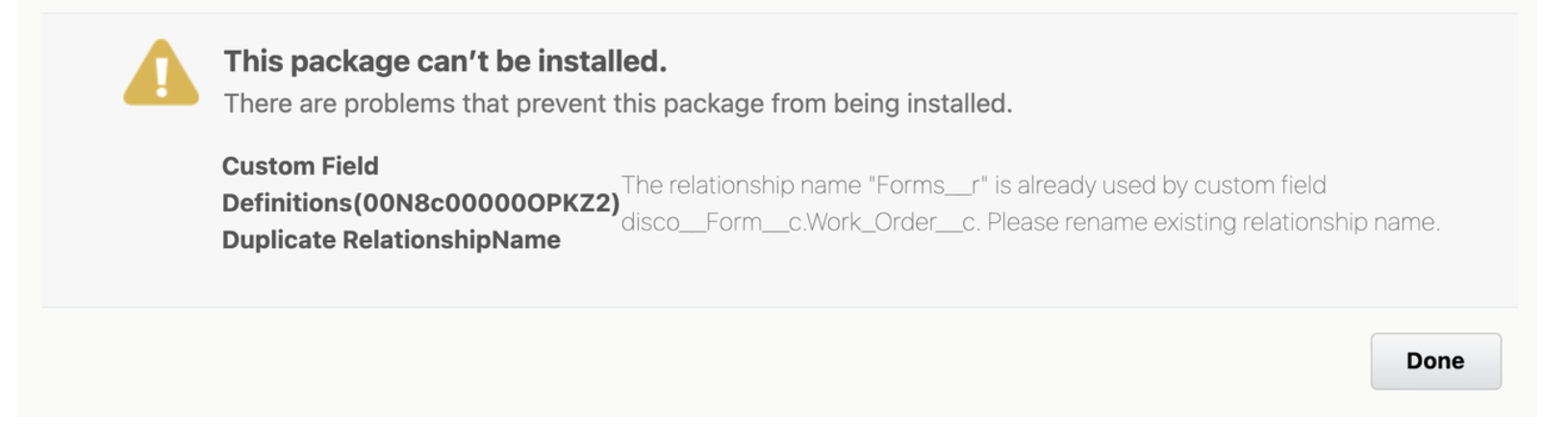Screen dimensions: 1568x444
Task: Click the Definitions(00N8c00000OPKZ2) identifier text
Action: [421, 203]
